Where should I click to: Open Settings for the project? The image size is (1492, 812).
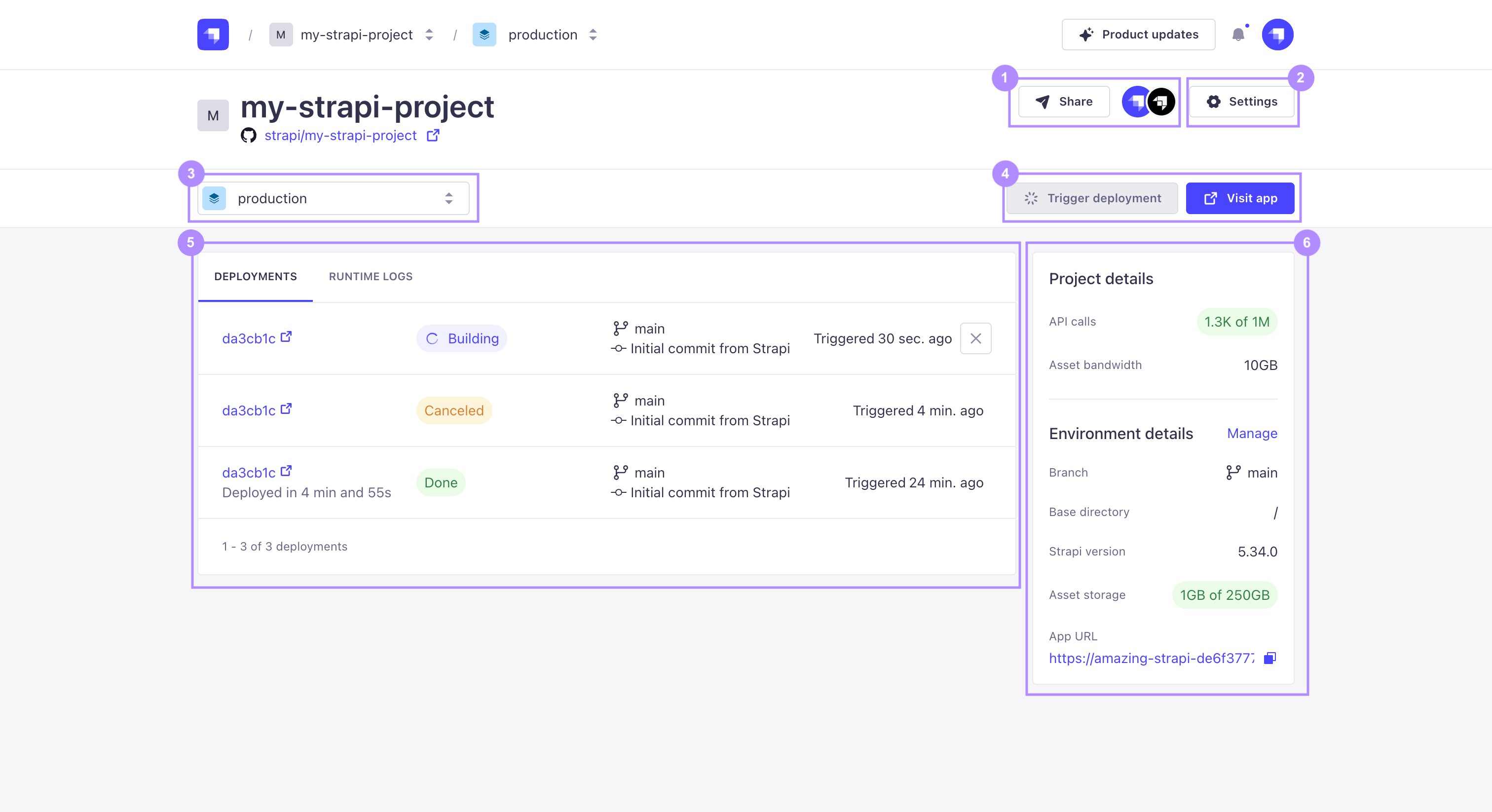pyautogui.click(x=1241, y=101)
